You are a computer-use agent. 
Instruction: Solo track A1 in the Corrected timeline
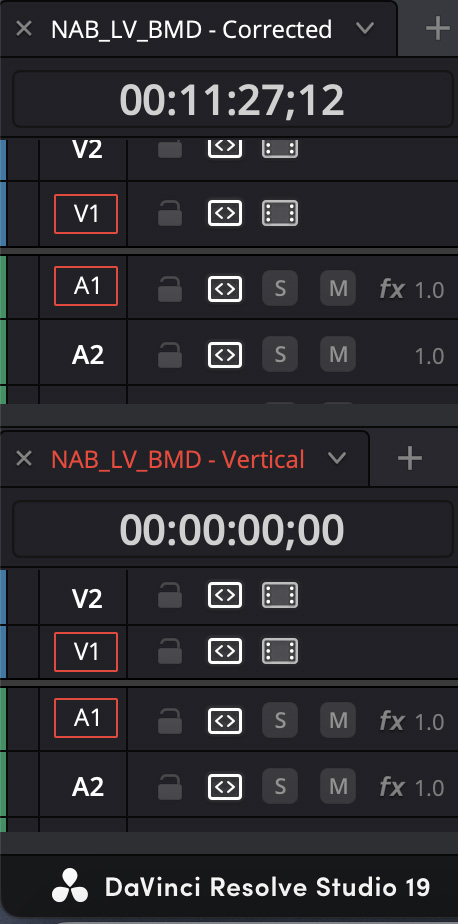point(280,289)
